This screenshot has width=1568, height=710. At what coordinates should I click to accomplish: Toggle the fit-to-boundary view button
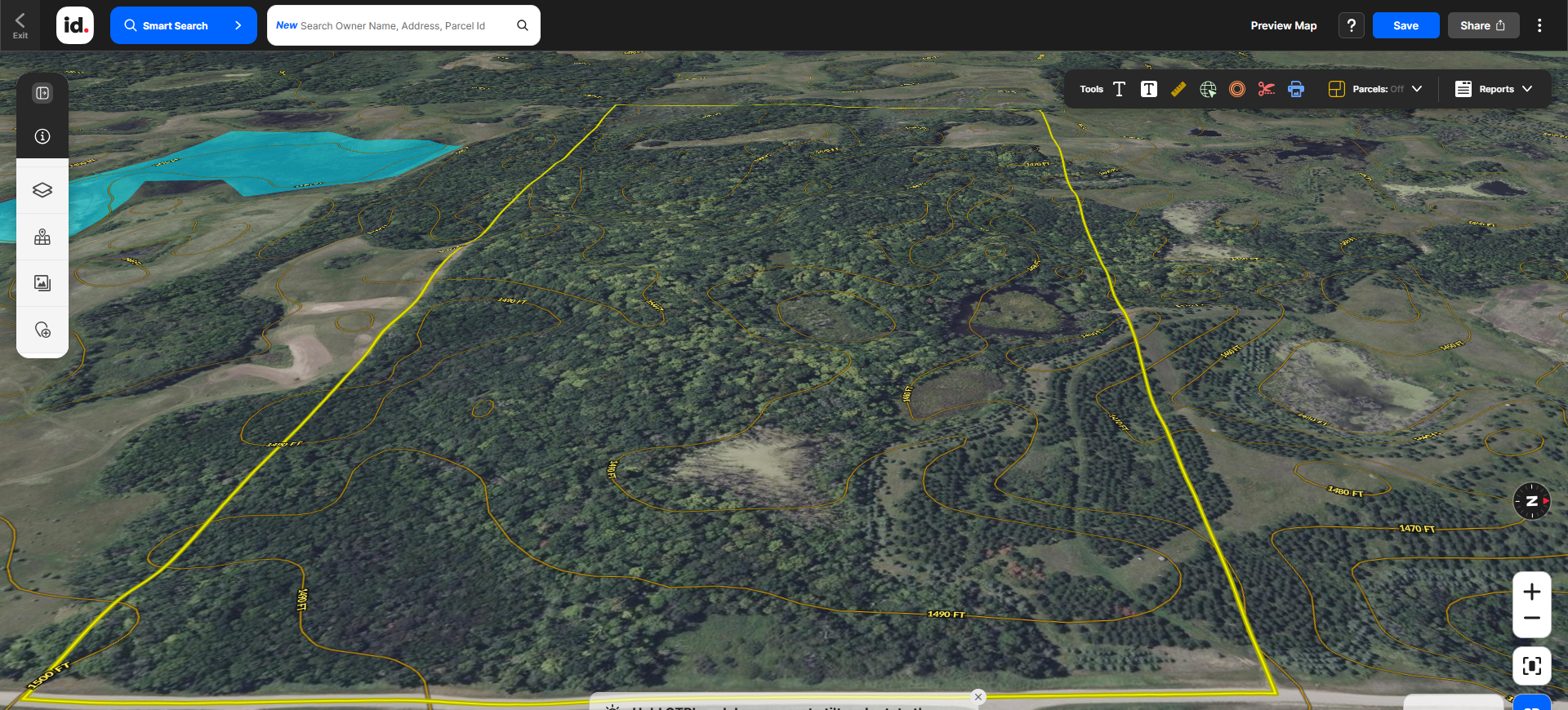tap(1531, 666)
